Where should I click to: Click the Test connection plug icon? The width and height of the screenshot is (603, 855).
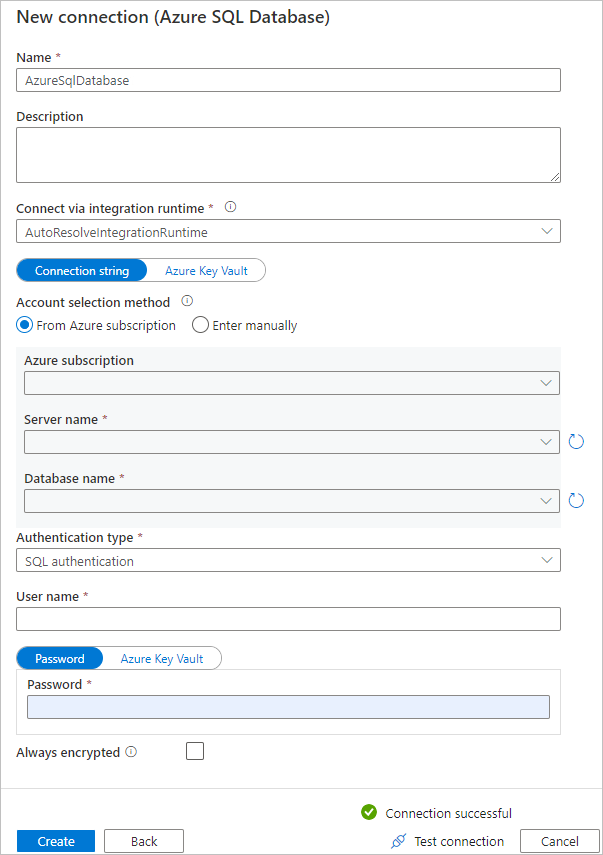(395, 841)
